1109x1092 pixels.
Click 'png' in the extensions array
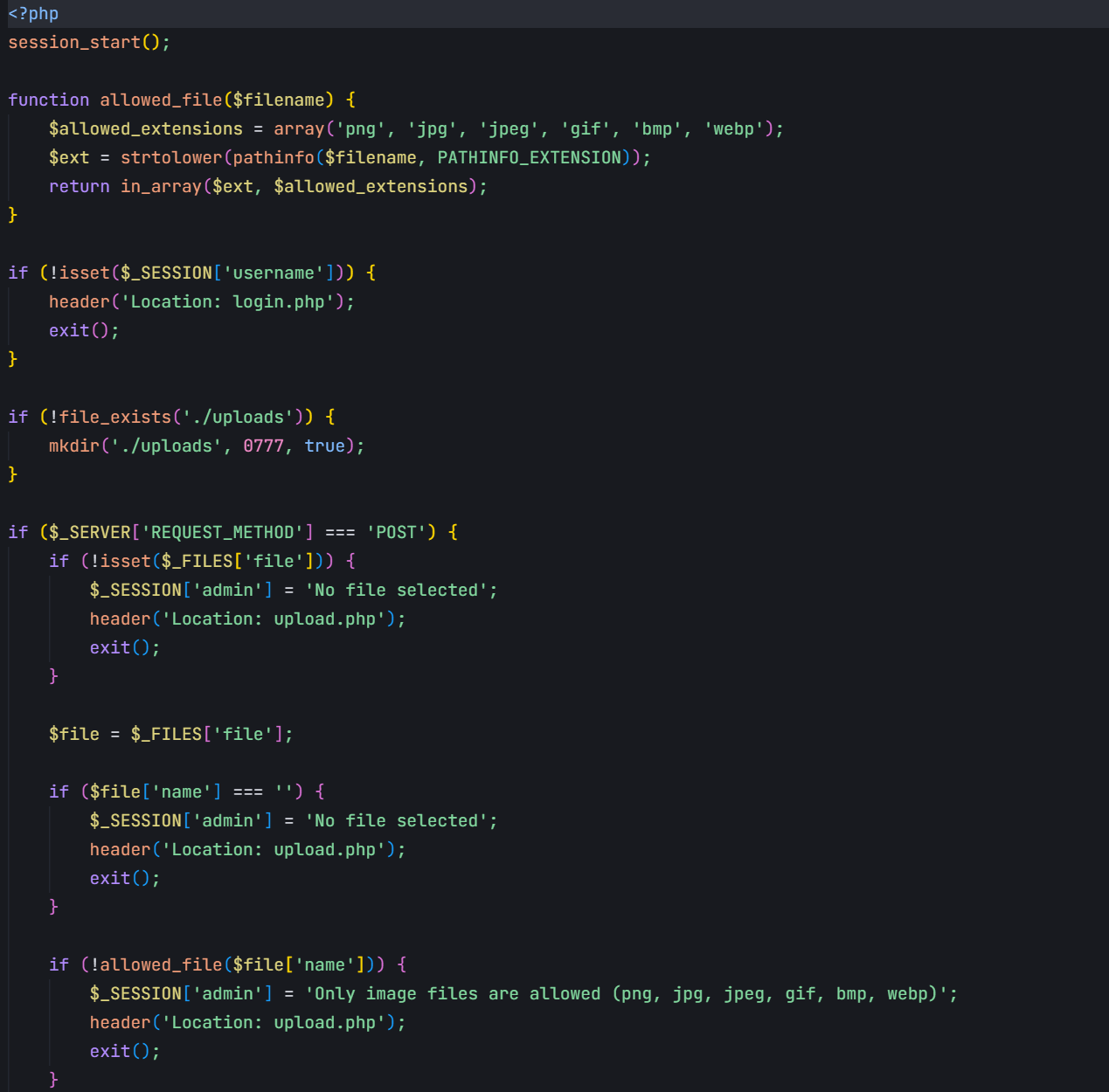(x=360, y=128)
